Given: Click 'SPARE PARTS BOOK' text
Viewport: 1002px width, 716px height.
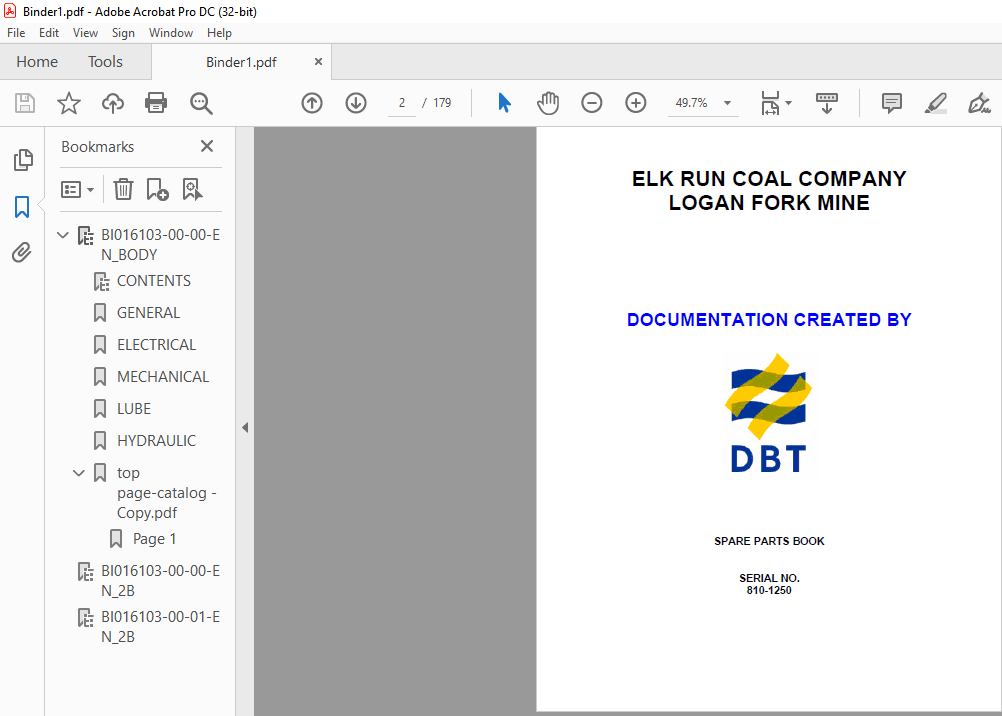Looking at the screenshot, I should [x=769, y=541].
